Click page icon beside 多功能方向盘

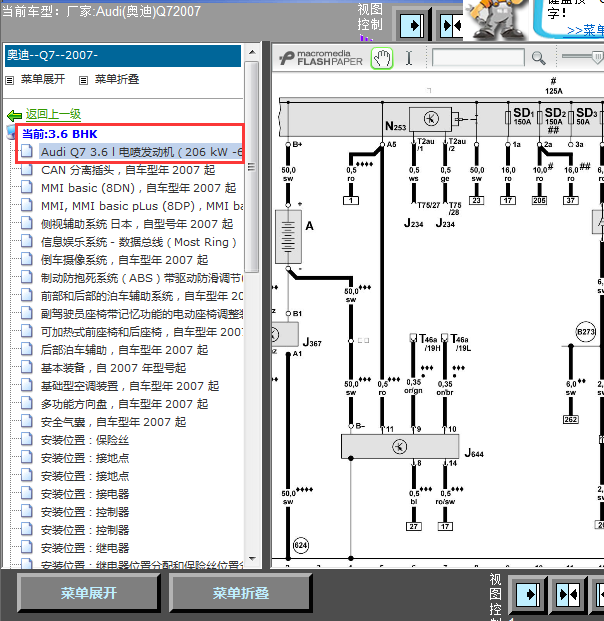pyautogui.click(x=27, y=403)
